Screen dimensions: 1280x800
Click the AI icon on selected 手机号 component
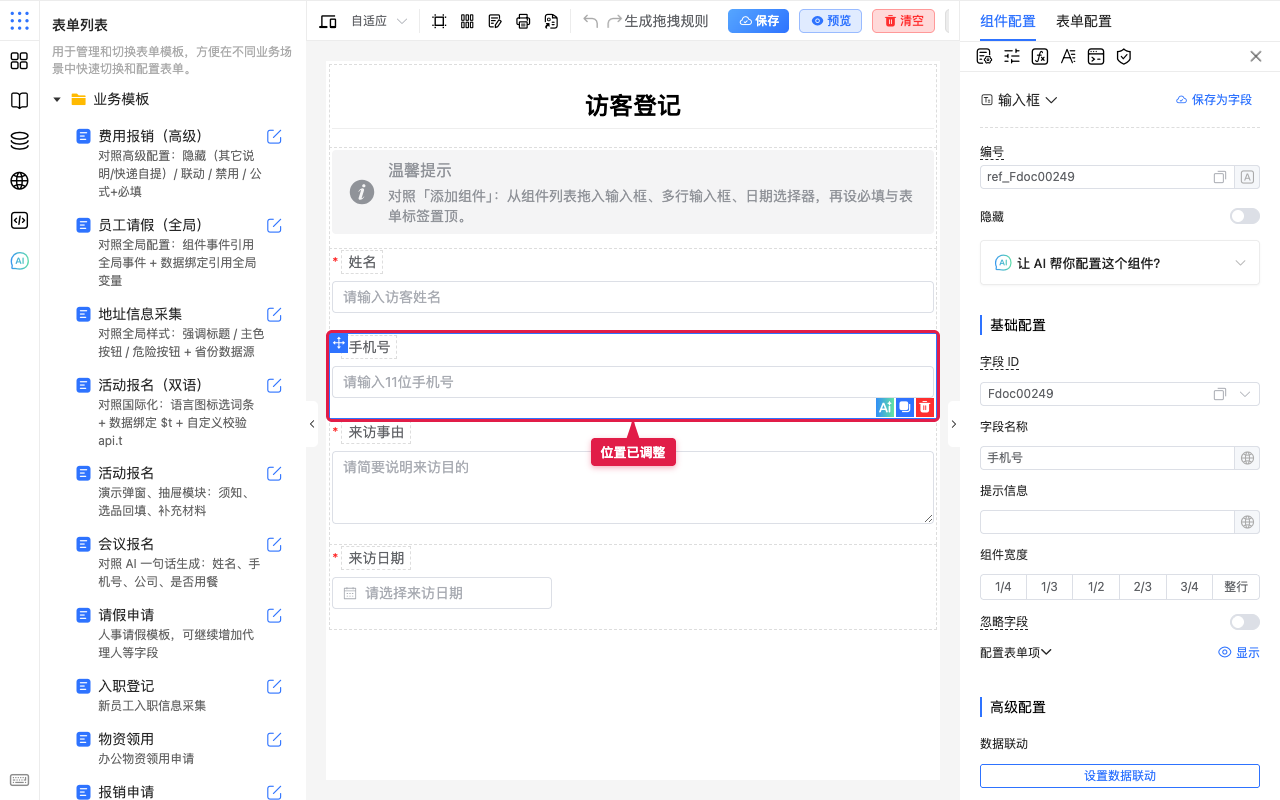click(884, 407)
